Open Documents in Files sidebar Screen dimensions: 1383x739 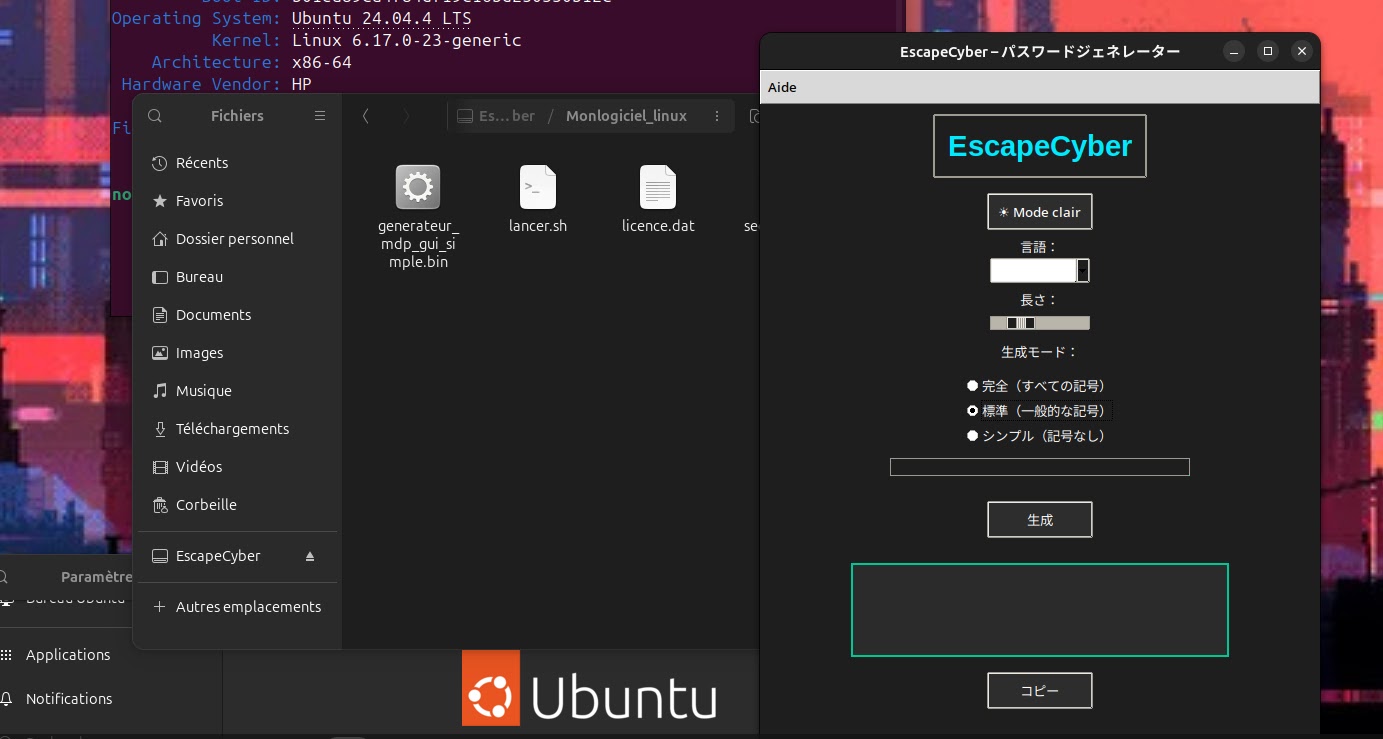(x=237, y=315)
